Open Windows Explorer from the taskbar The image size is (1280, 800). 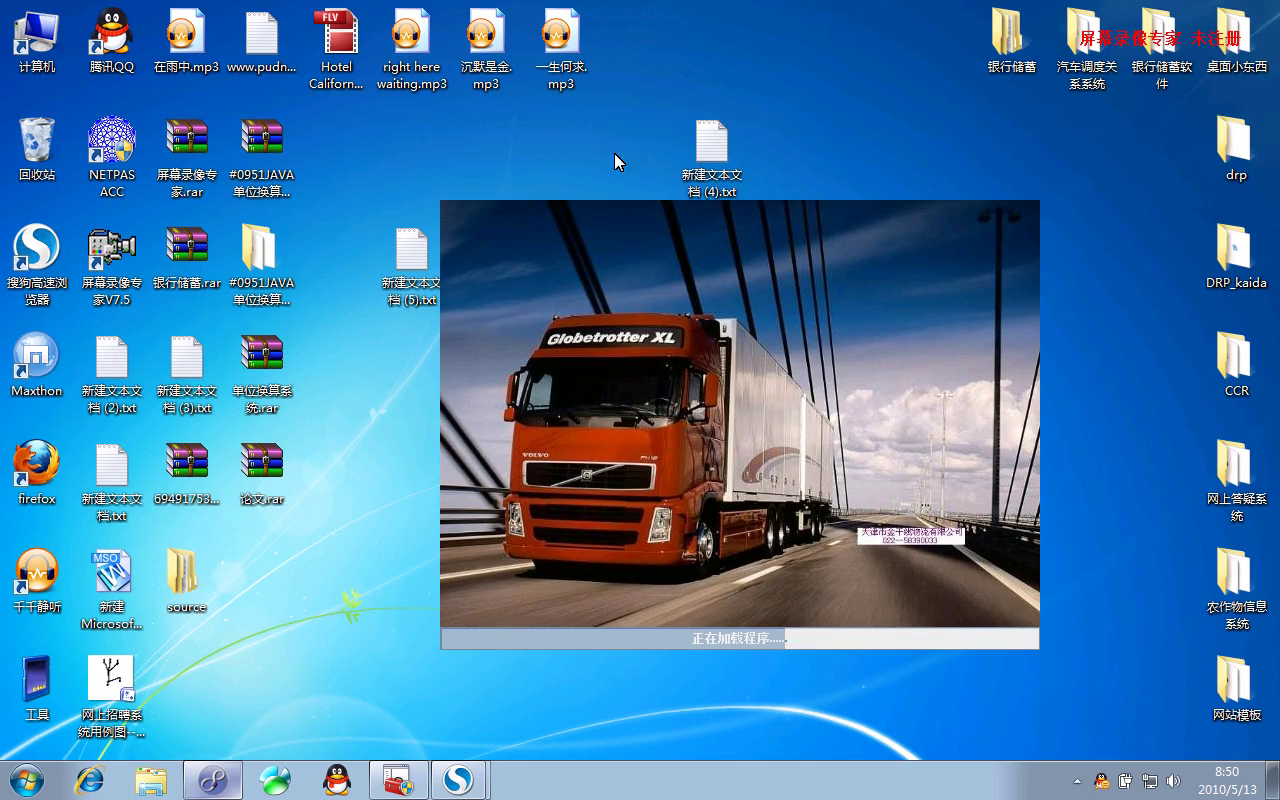(151, 780)
